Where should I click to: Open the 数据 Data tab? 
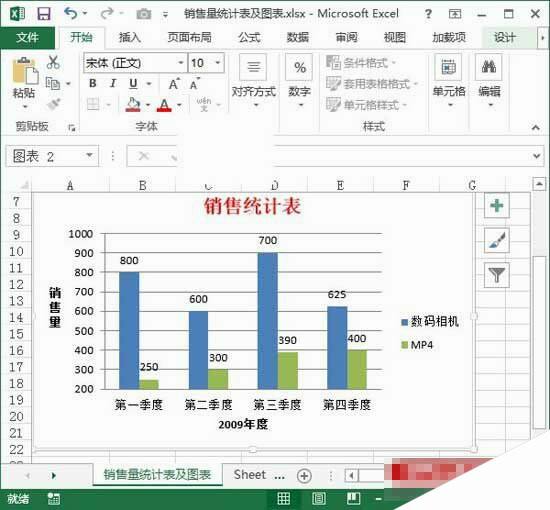(298, 37)
